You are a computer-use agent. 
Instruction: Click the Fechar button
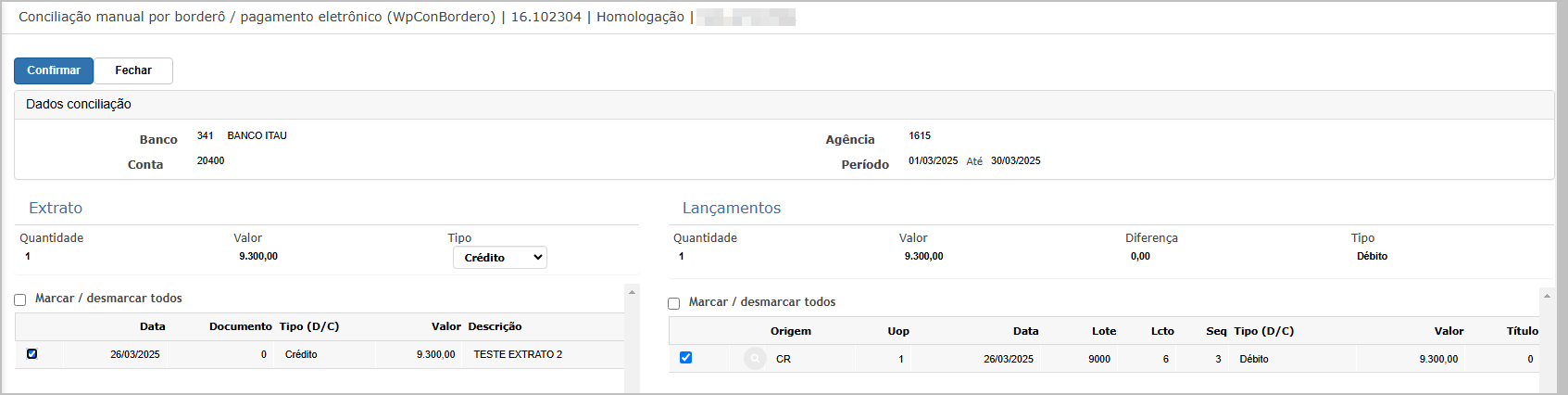(133, 70)
